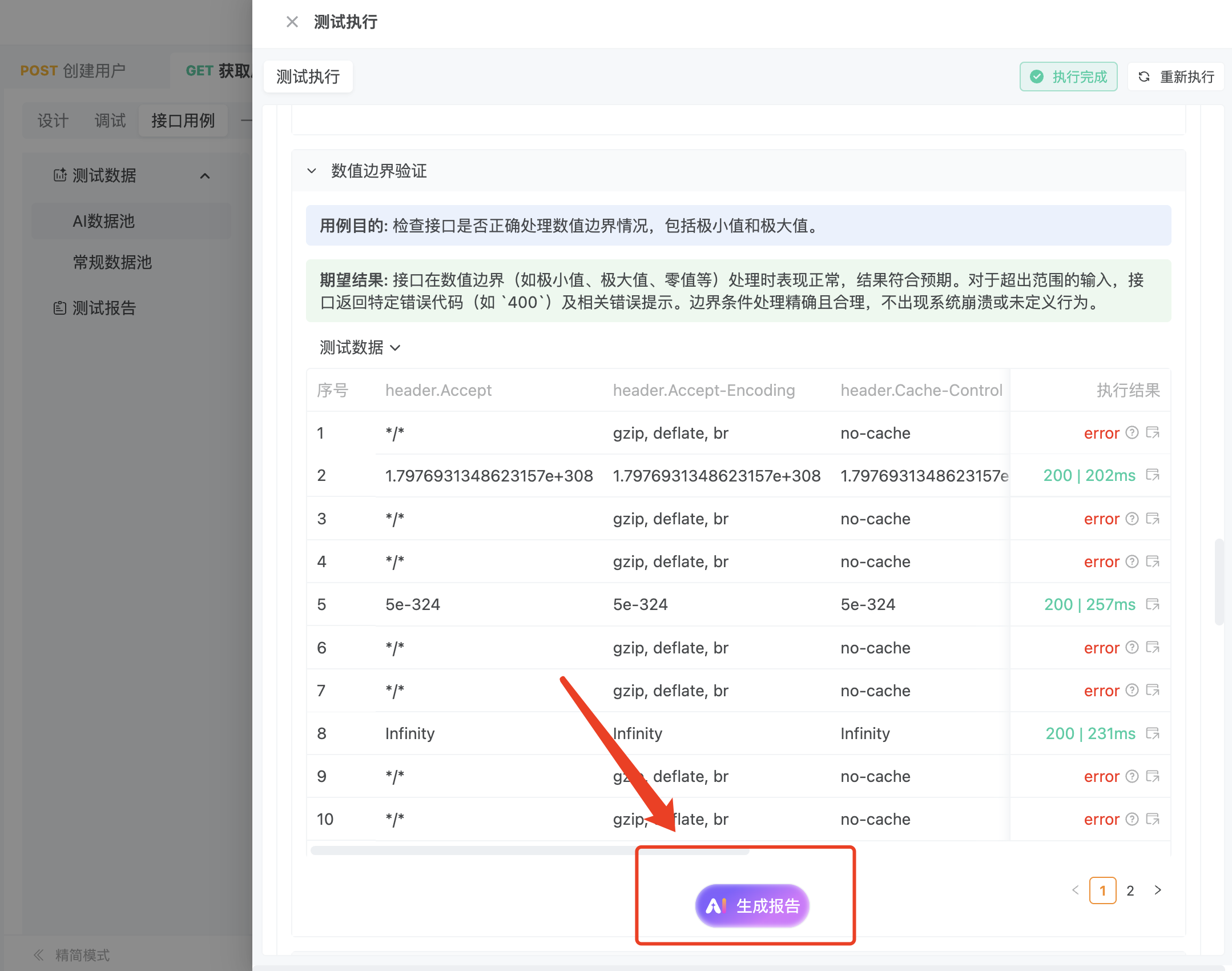This screenshot has height=971, width=1232.
Task: Open detail icon for row 10 result
Action: [1153, 819]
